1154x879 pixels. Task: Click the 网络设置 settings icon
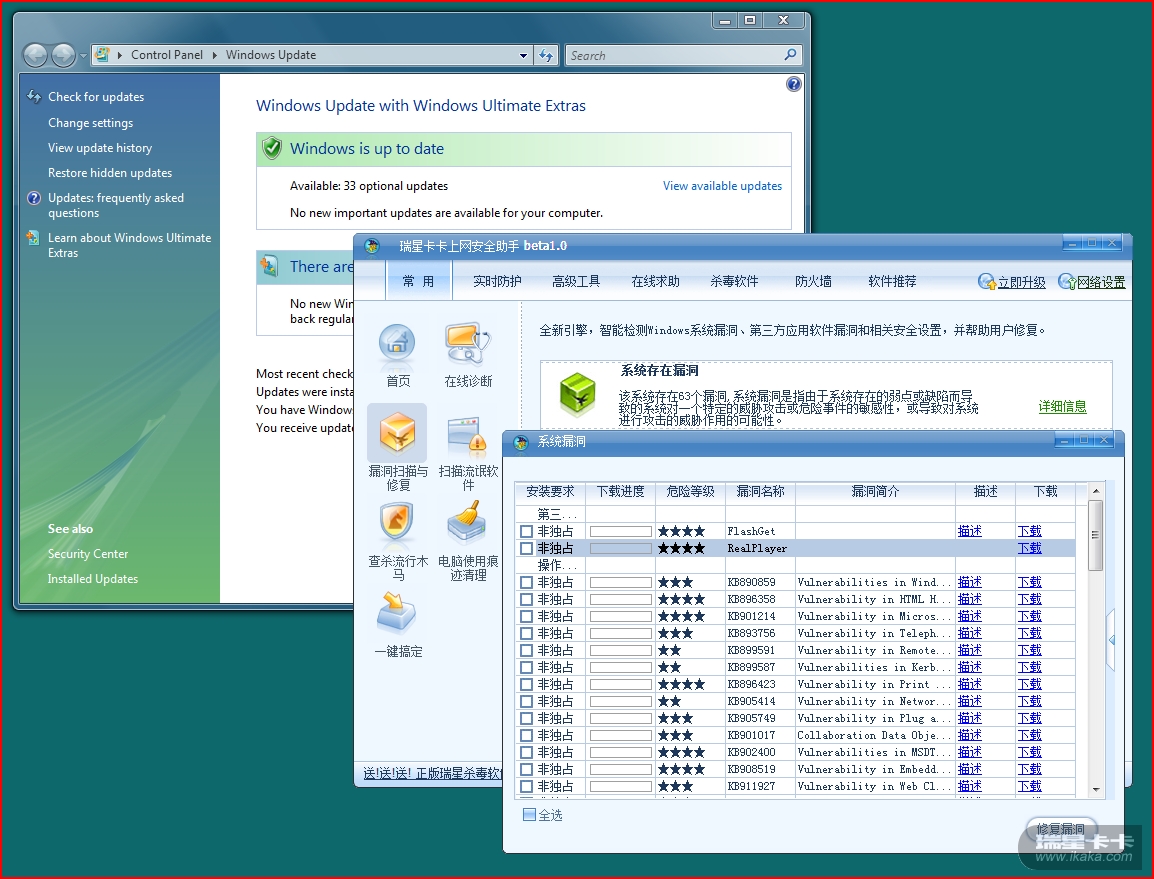pos(1066,282)
